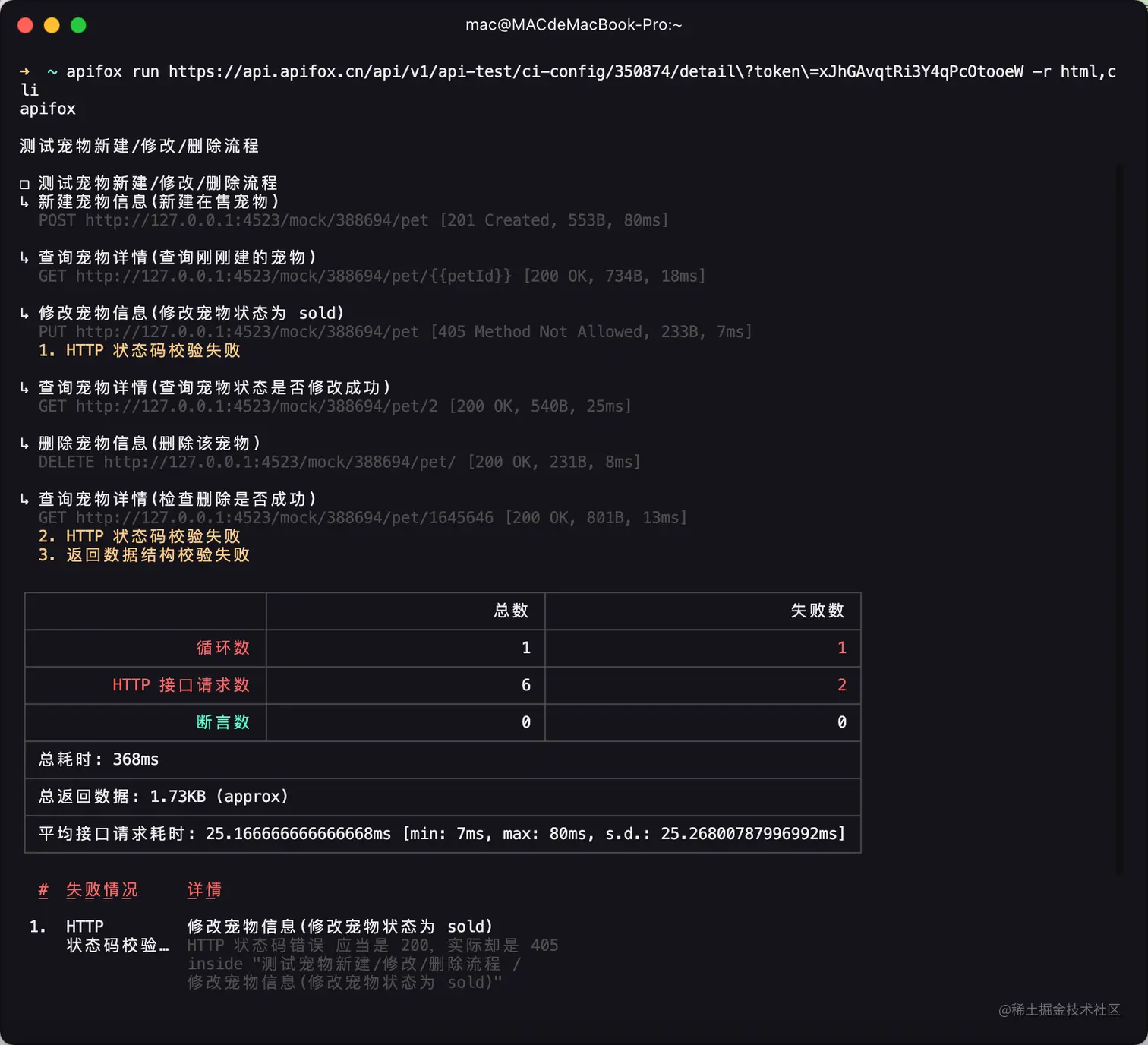The height and width of the screenshot is (1045, 1148).
Task: Click the terminal title bar mac@MACdeMacBook-Pro
Action: coord(573,24)
